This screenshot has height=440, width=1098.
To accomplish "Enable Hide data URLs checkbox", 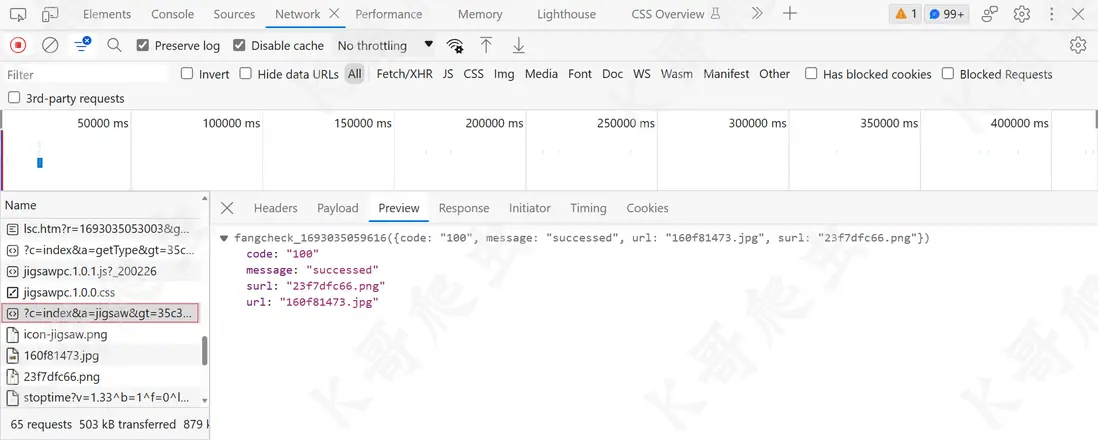I will pos(245,74).
